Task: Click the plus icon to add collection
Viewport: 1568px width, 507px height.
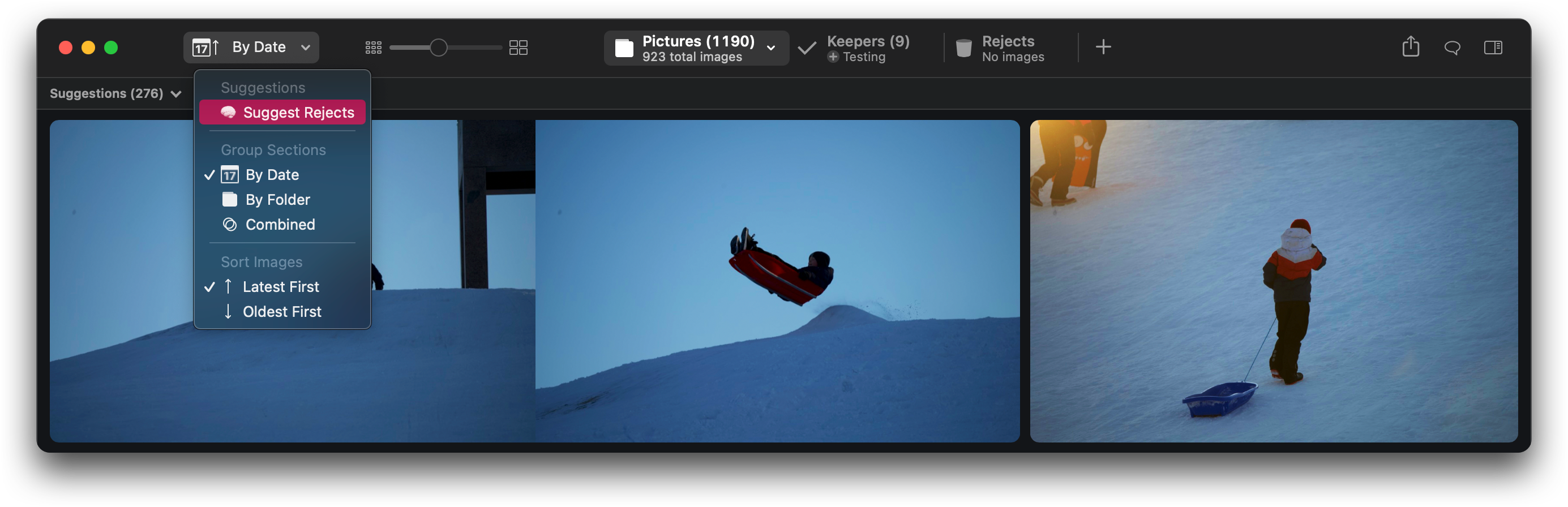Action: pyautogui.click(x=1103, y=47)
